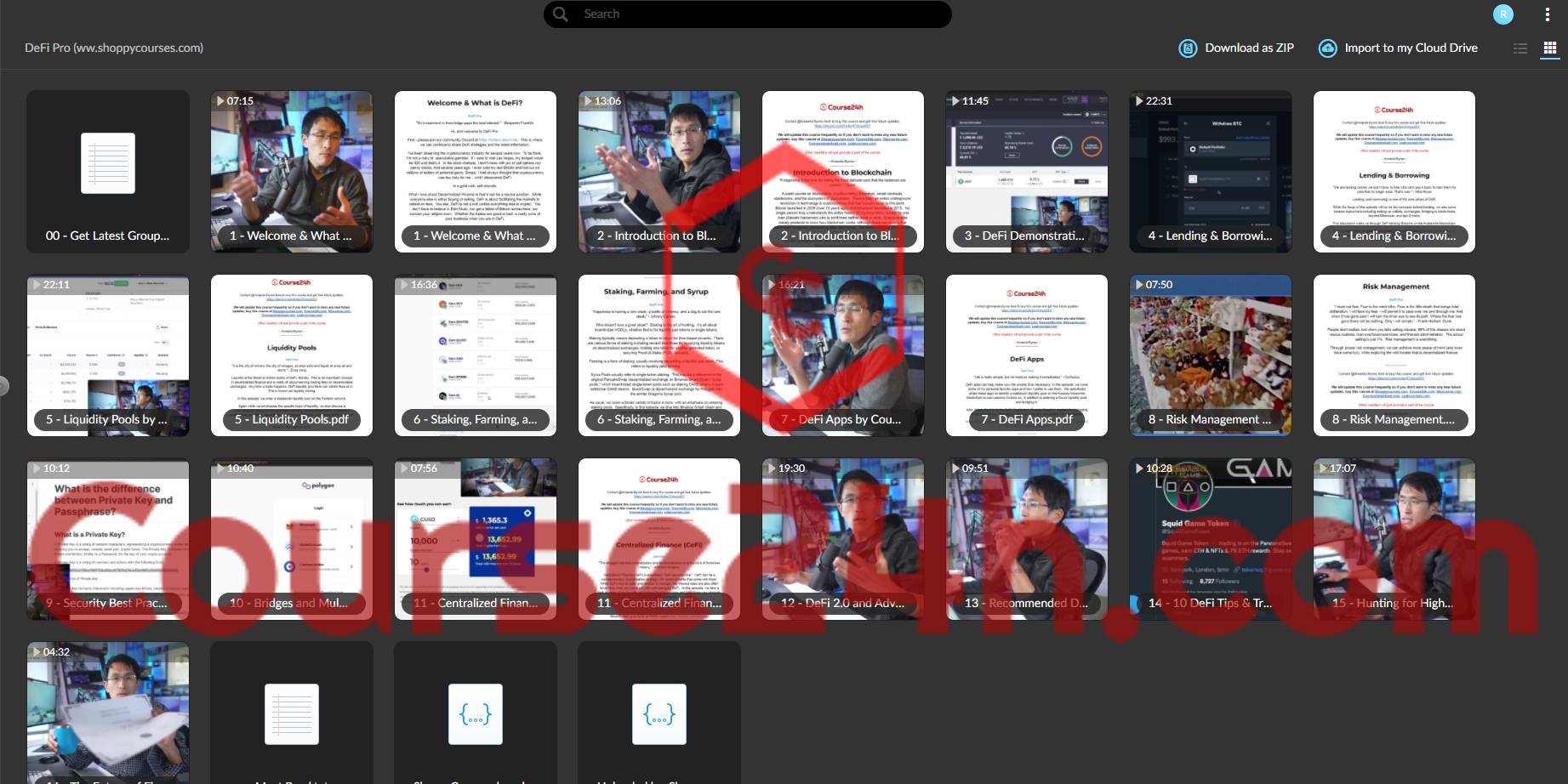Click the search magnifier icon
This screenshot has width=1568, height=784.
[560, 14]
